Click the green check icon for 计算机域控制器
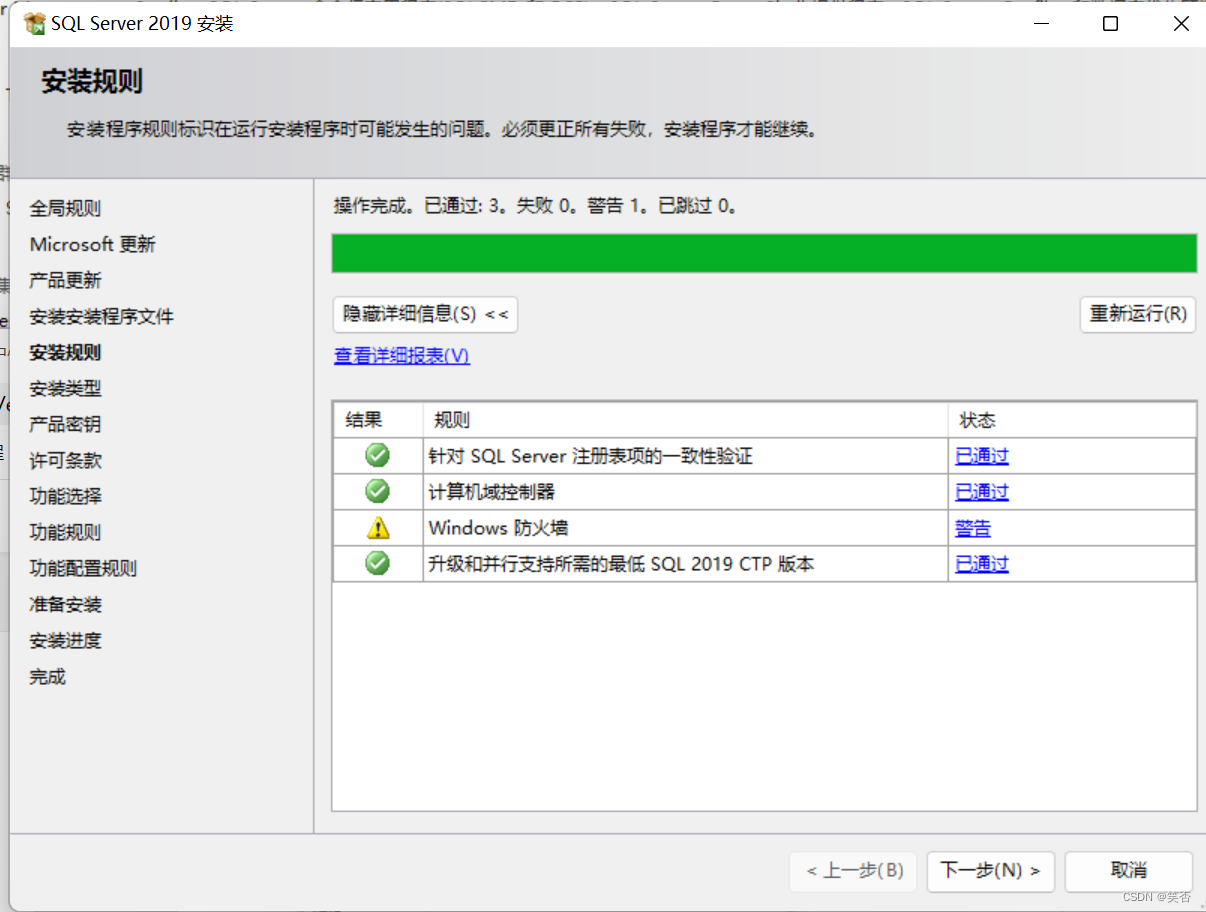 click(377, 491)
